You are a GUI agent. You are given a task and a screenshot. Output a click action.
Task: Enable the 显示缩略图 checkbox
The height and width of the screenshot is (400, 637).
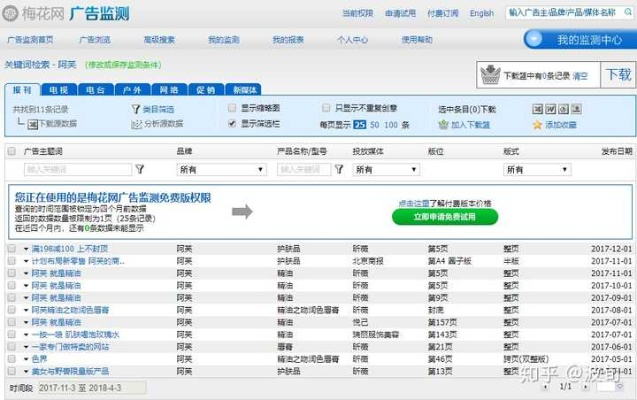pyautogui.click(x=232, y=108)
